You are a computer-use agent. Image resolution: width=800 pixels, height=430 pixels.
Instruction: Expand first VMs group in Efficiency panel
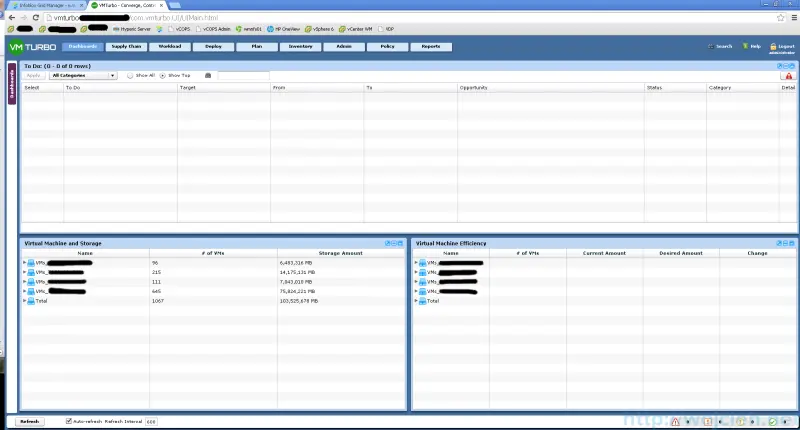pos(416,263)
